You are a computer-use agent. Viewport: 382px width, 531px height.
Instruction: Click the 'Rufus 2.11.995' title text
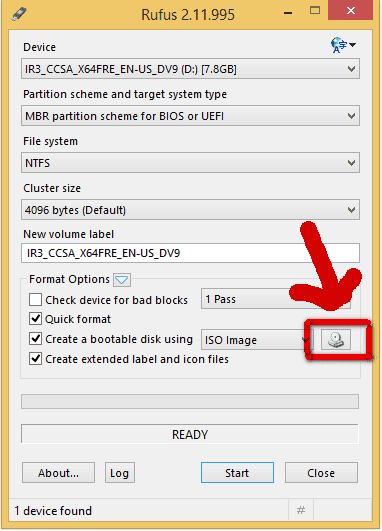click(x=188, y=15)
